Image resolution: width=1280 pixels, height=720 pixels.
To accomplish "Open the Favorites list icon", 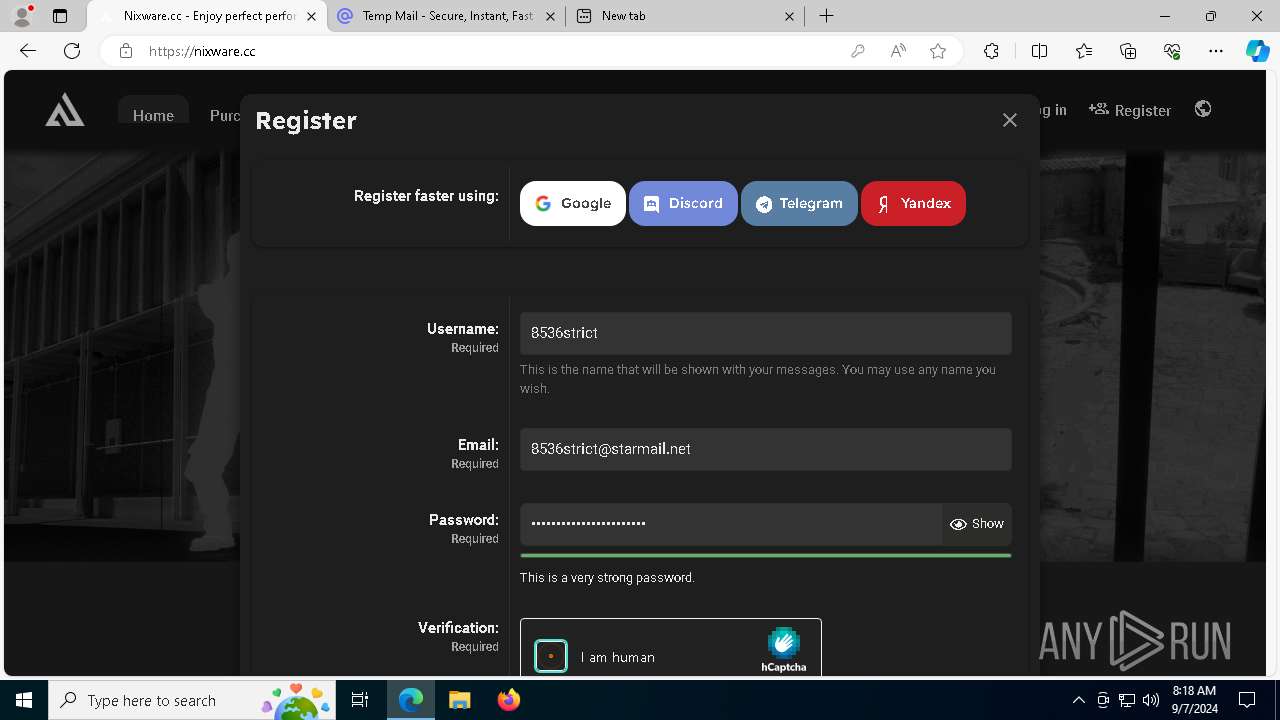I will 1084,51.
